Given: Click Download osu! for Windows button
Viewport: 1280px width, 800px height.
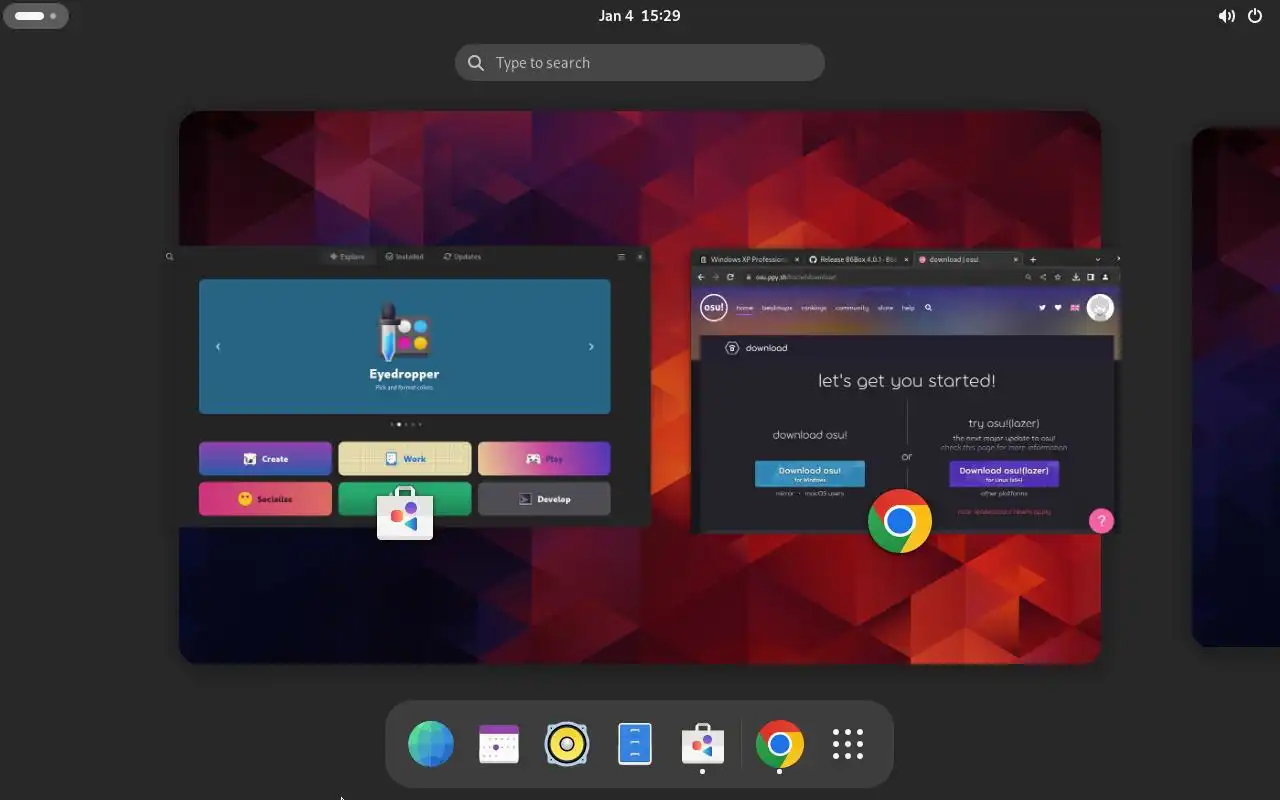Looking at the screenshot, I should pos(809,473).
